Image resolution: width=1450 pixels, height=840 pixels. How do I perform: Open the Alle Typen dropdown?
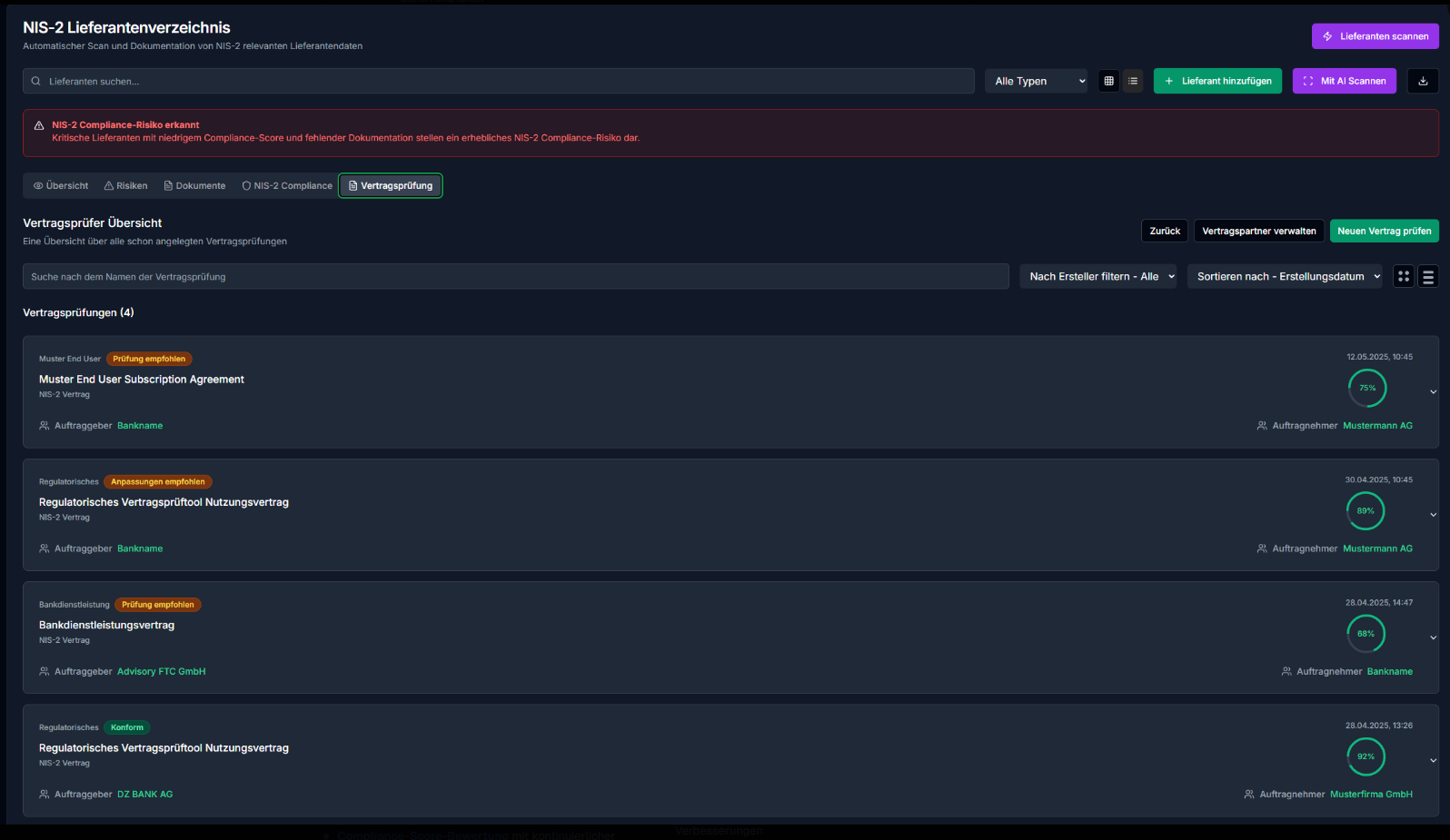pyautogui.click(x=1037, y=81)
